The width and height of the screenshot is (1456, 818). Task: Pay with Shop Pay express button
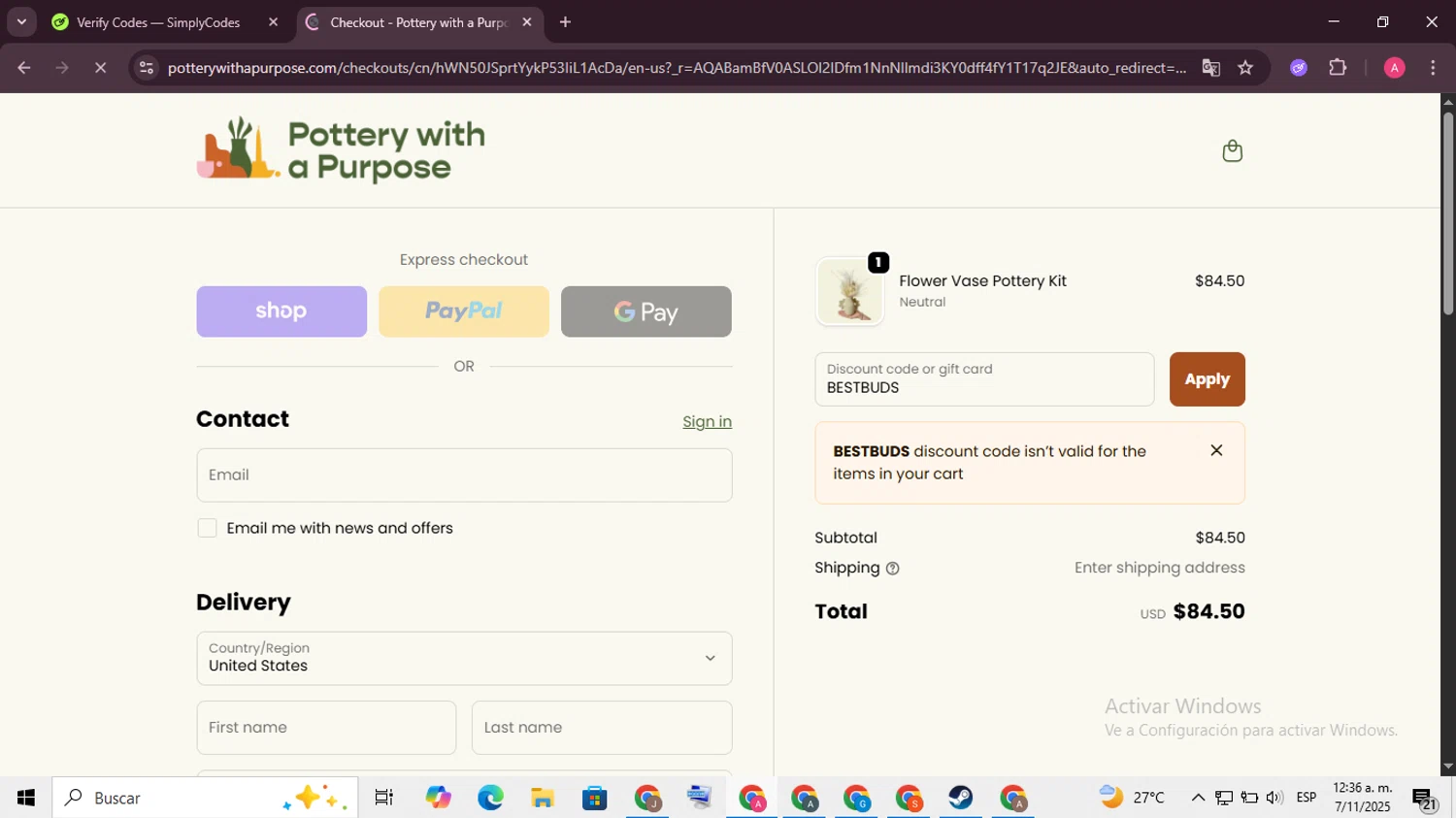(x=281, y=311)
